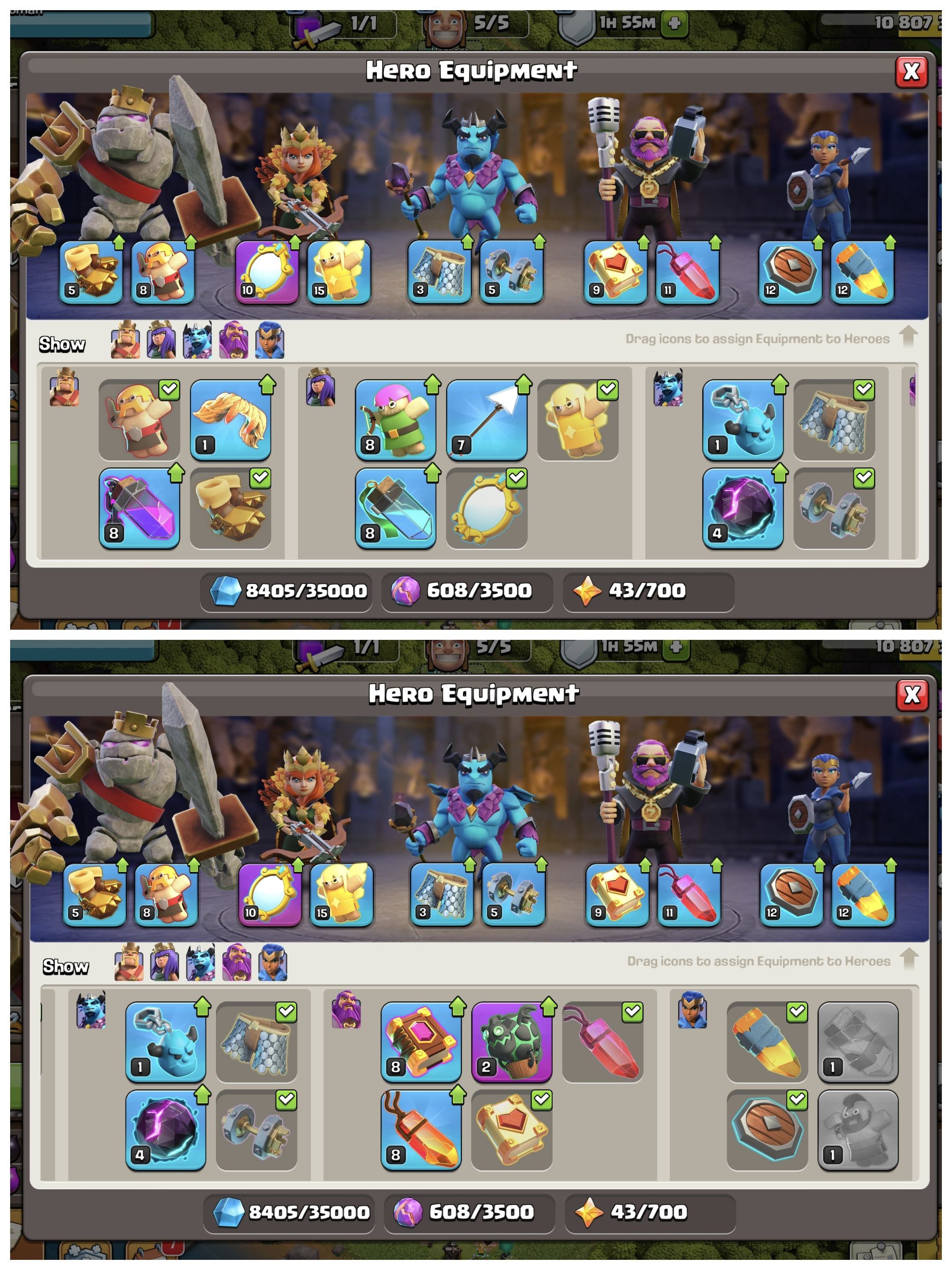The width and height of the screenshot is (952, 1270).
Task: Choose the Queen's level 8 Invisibility Vial
Action: tap(395, 508)
